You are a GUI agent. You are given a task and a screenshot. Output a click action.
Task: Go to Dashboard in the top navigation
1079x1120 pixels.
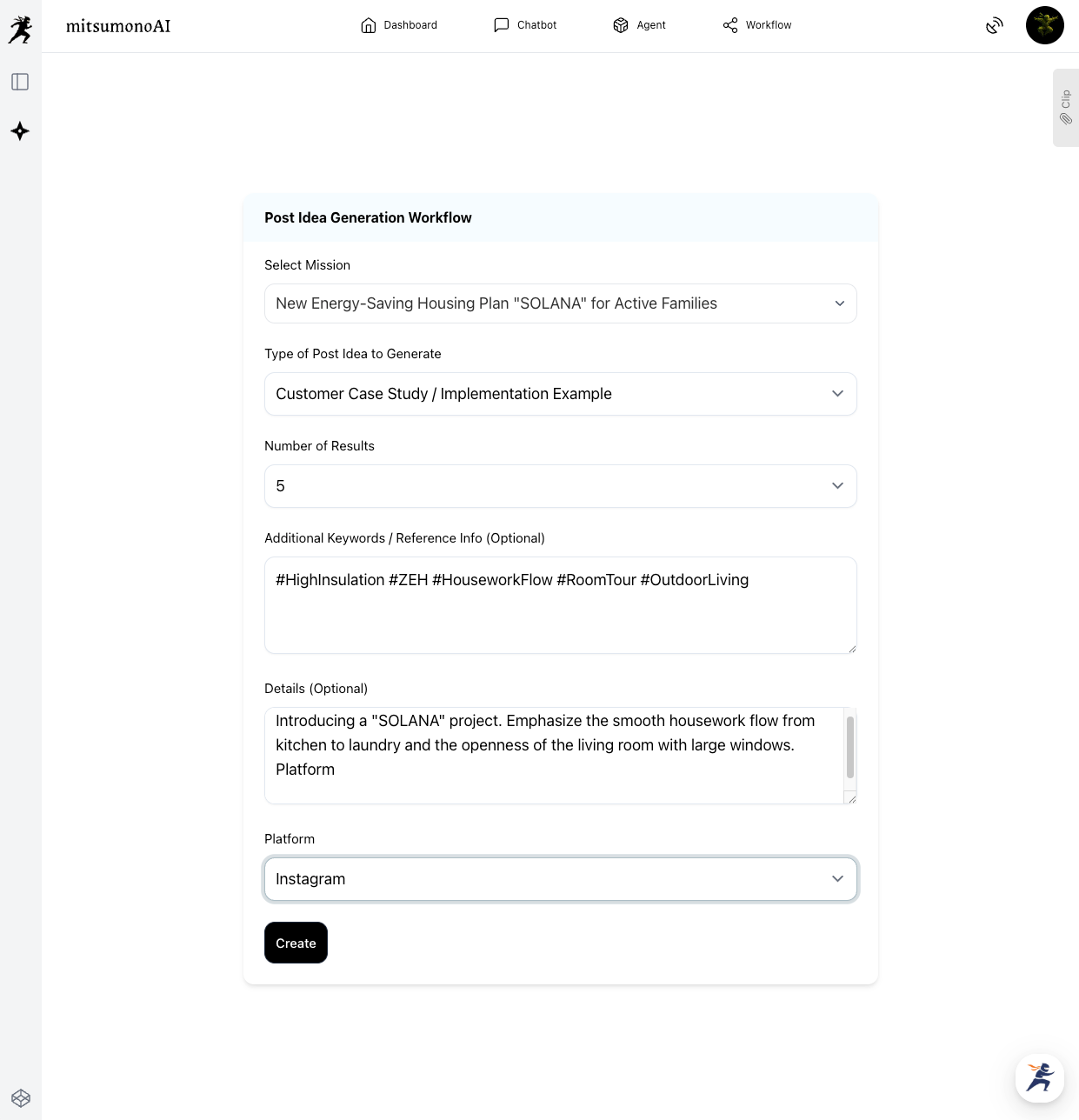coord(399,25)
